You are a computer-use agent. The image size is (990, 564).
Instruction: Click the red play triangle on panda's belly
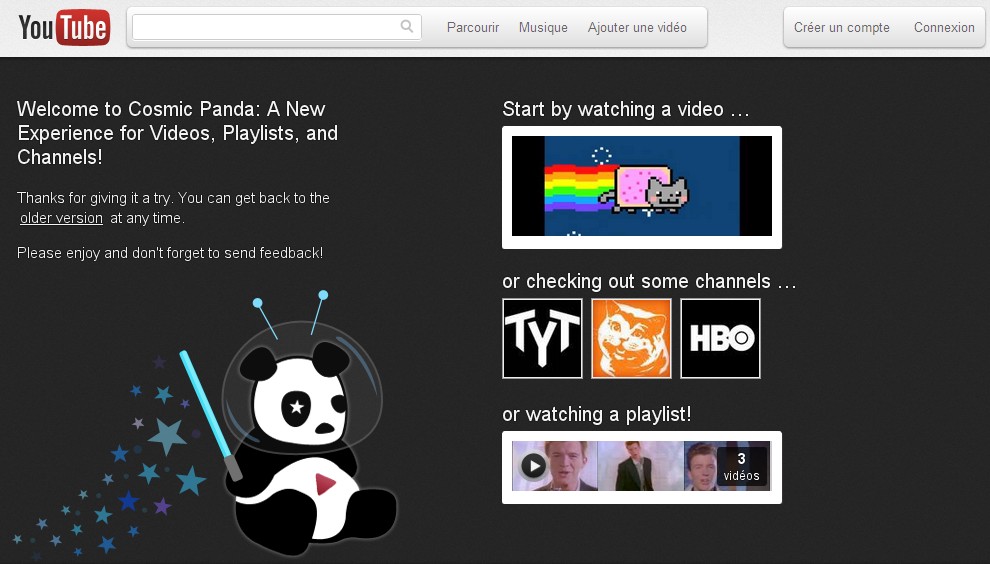[325, 484]
